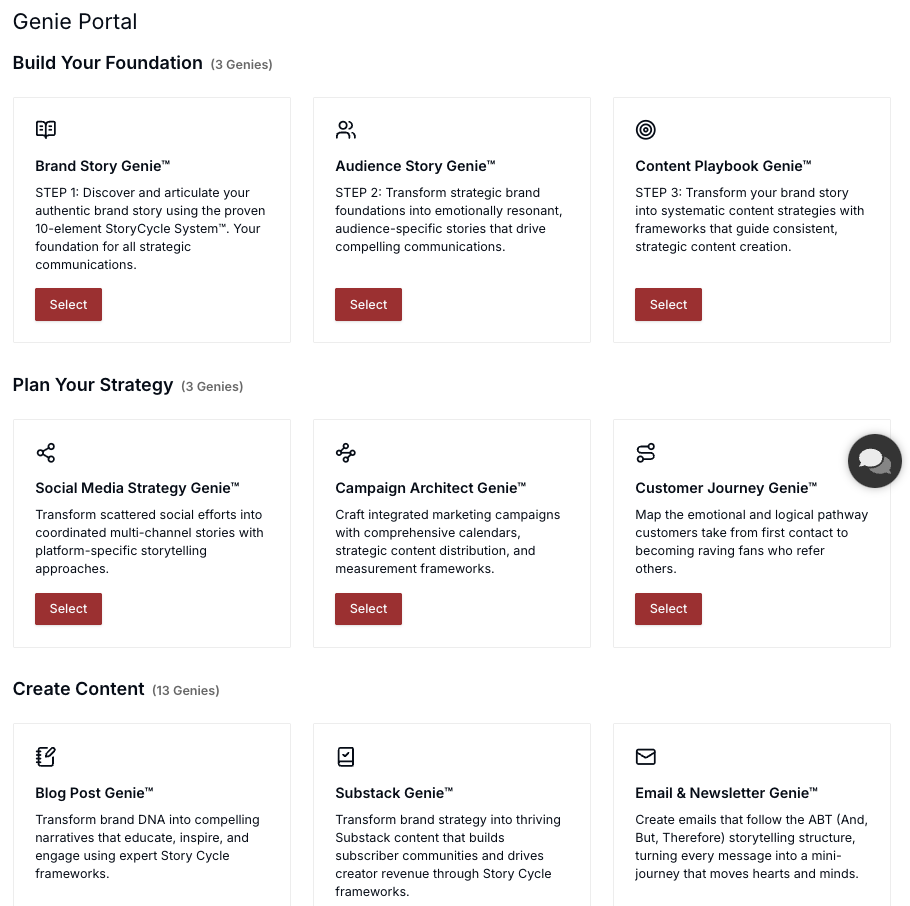The image size is (910, 906).
Task: Click the Content Playbook Genie target icon
Action: 646,129
